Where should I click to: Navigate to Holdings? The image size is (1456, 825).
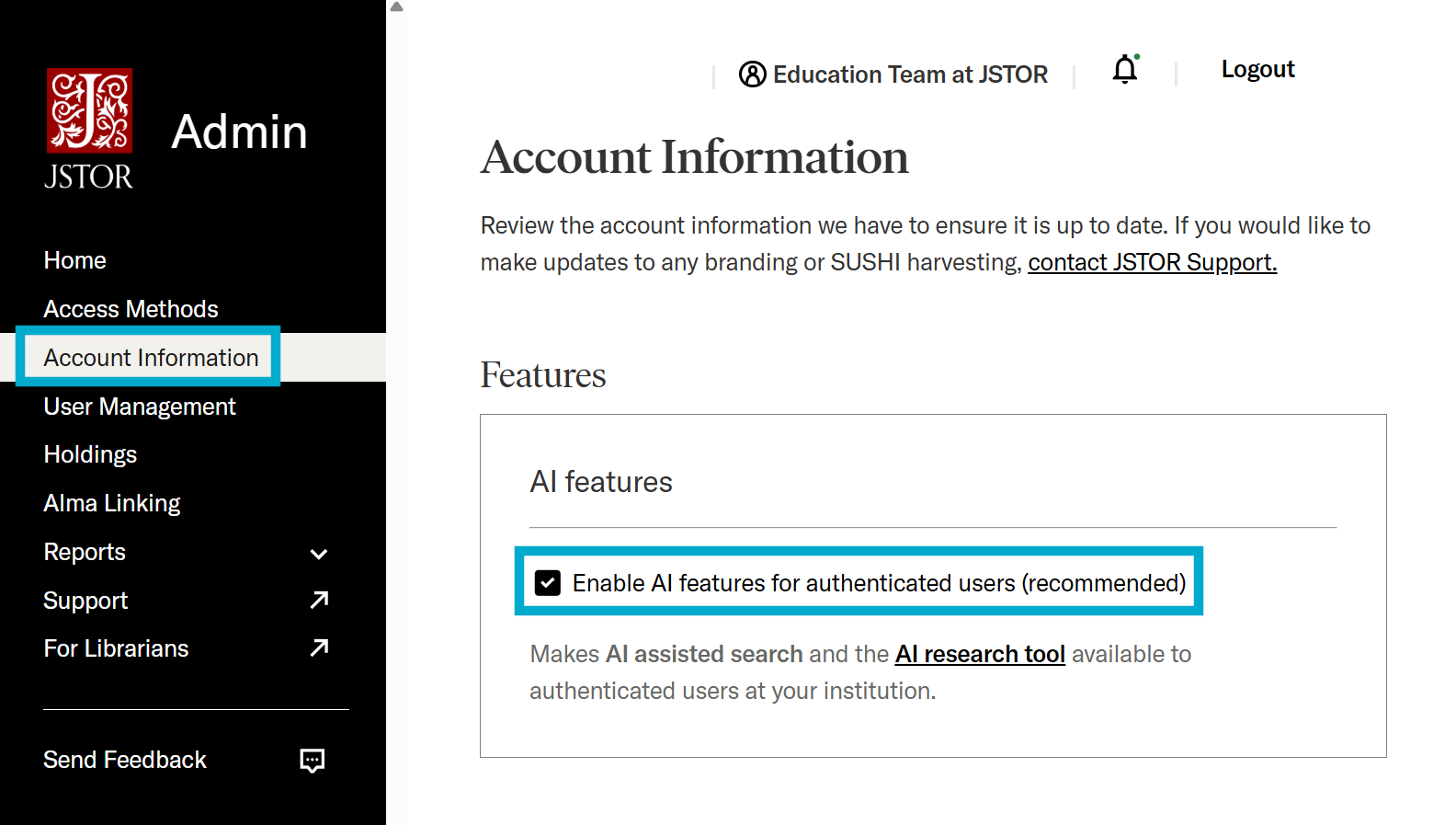pyautogui.click(x=90, y=454)
